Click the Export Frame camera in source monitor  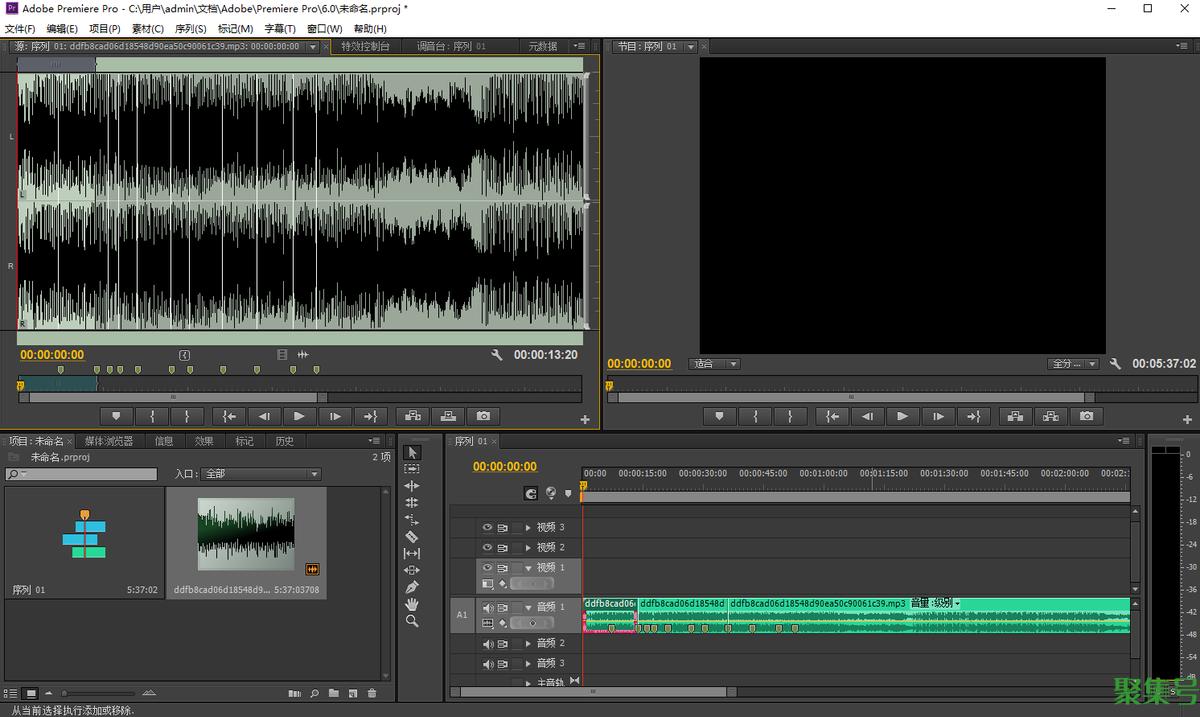click(x=483, y=416)
